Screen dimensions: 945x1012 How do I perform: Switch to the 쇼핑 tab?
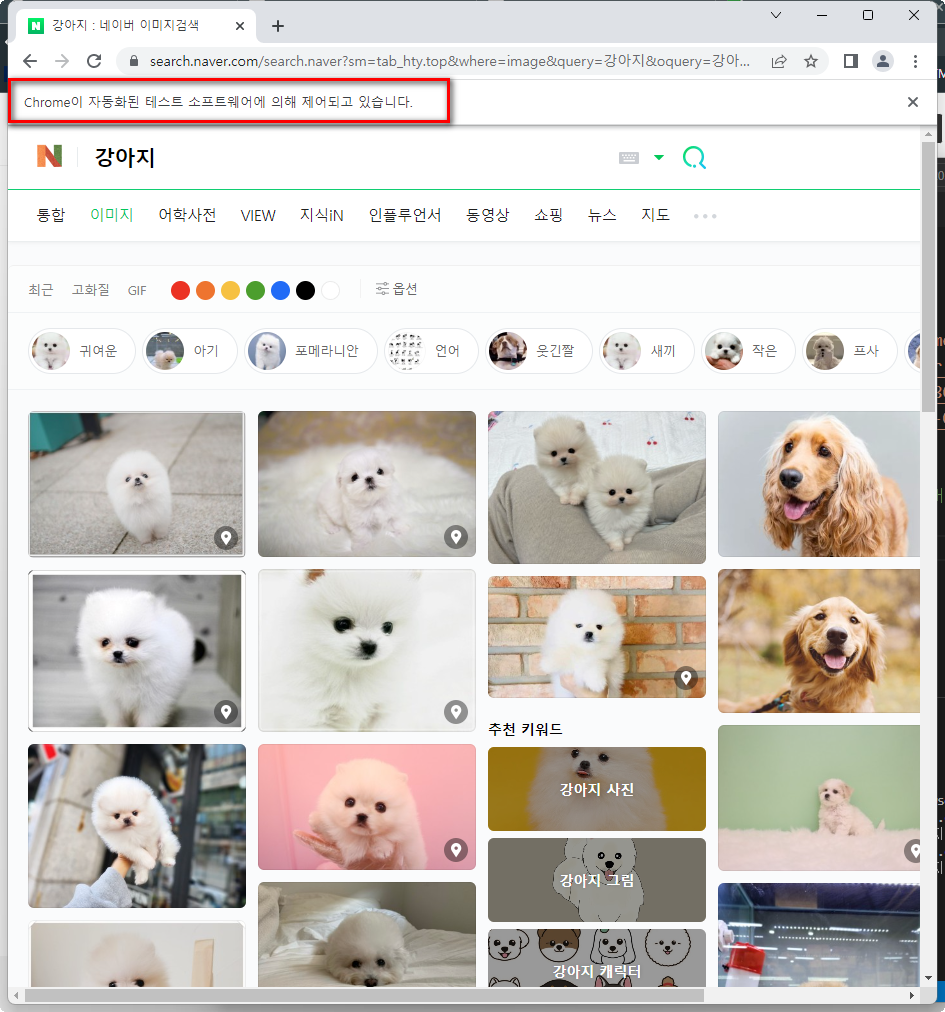pyautogui.click(x=548, y=215)
